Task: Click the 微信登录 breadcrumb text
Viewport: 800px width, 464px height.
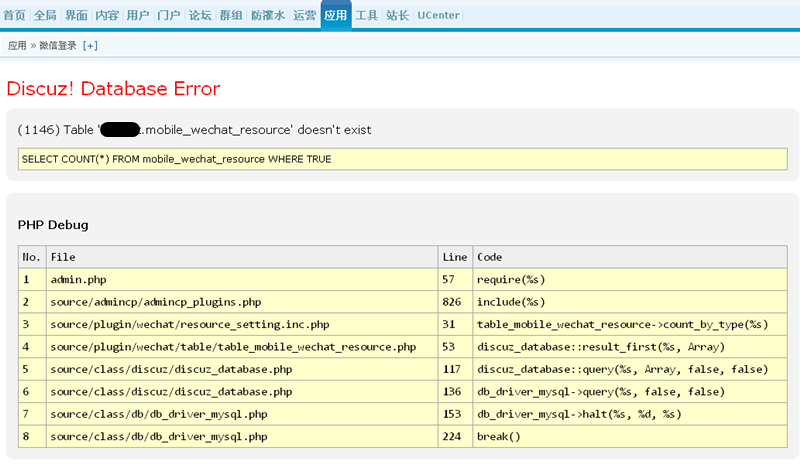Action: pos(58,46)
